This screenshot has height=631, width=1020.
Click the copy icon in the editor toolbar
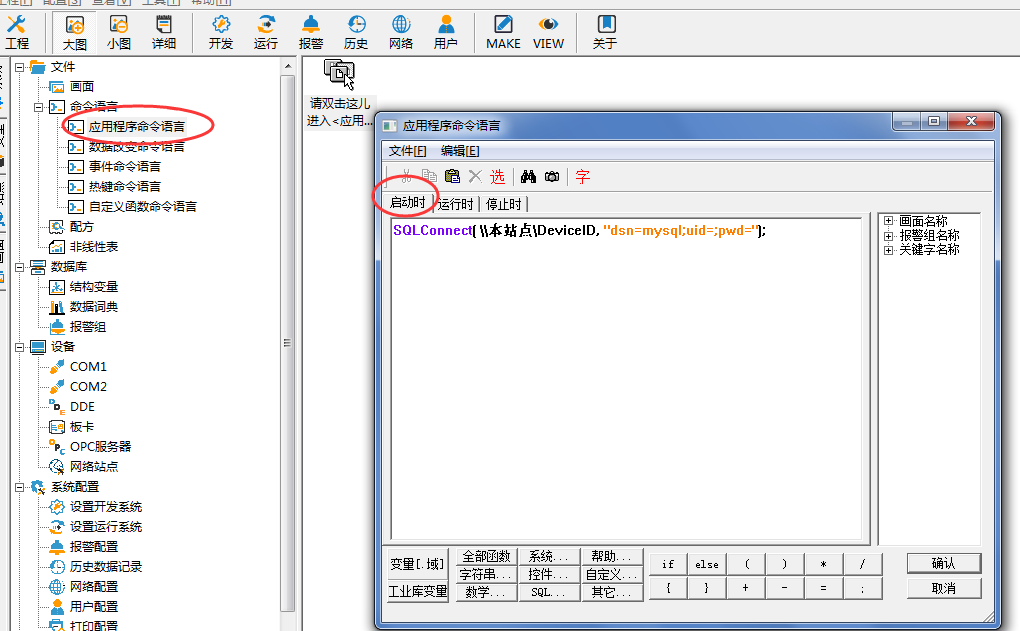(429, 176)
